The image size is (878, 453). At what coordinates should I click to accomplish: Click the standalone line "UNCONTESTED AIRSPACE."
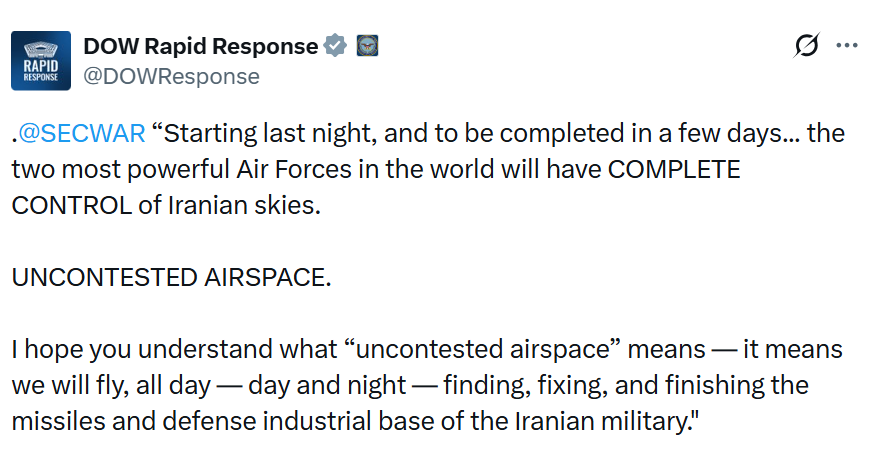(x=171, y=277)
